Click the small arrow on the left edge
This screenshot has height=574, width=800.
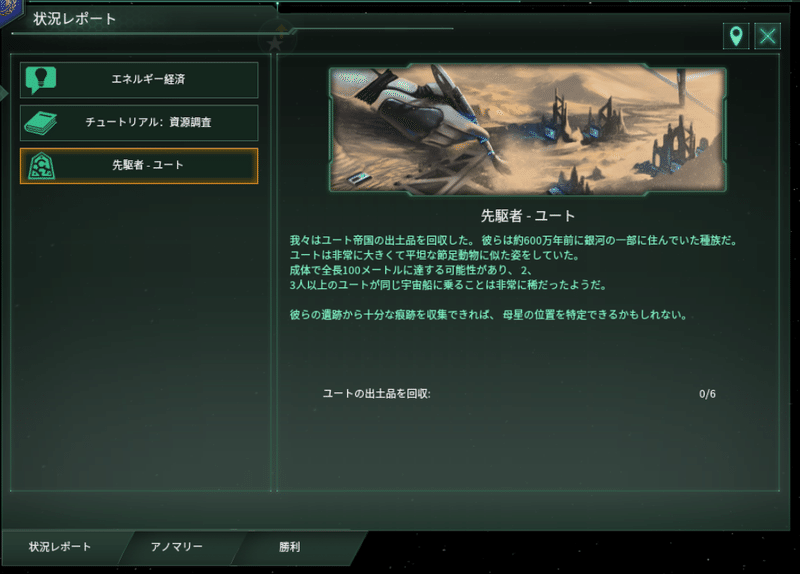[x=4, y=93]
